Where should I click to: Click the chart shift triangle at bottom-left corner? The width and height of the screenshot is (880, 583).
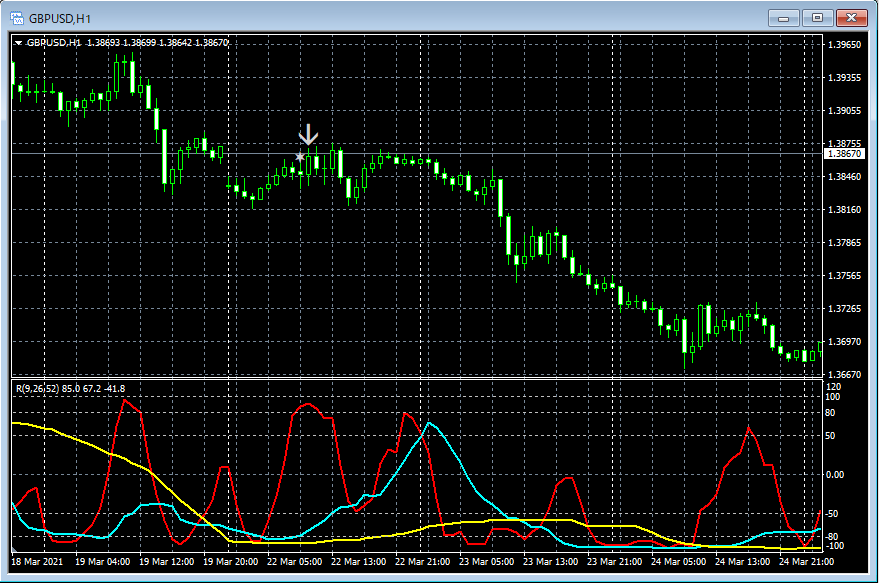(14, 550)
